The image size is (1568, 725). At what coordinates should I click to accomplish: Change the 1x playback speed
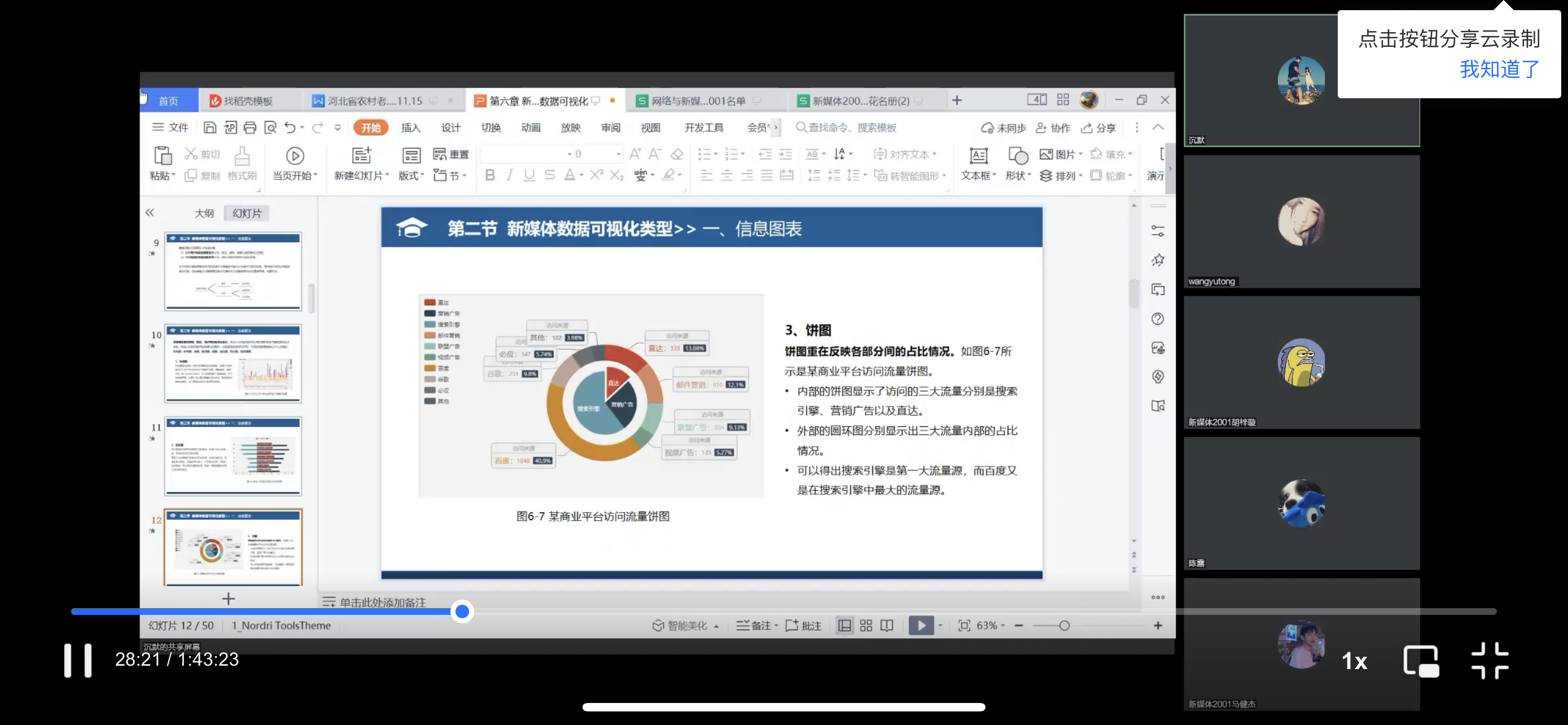1354,661
